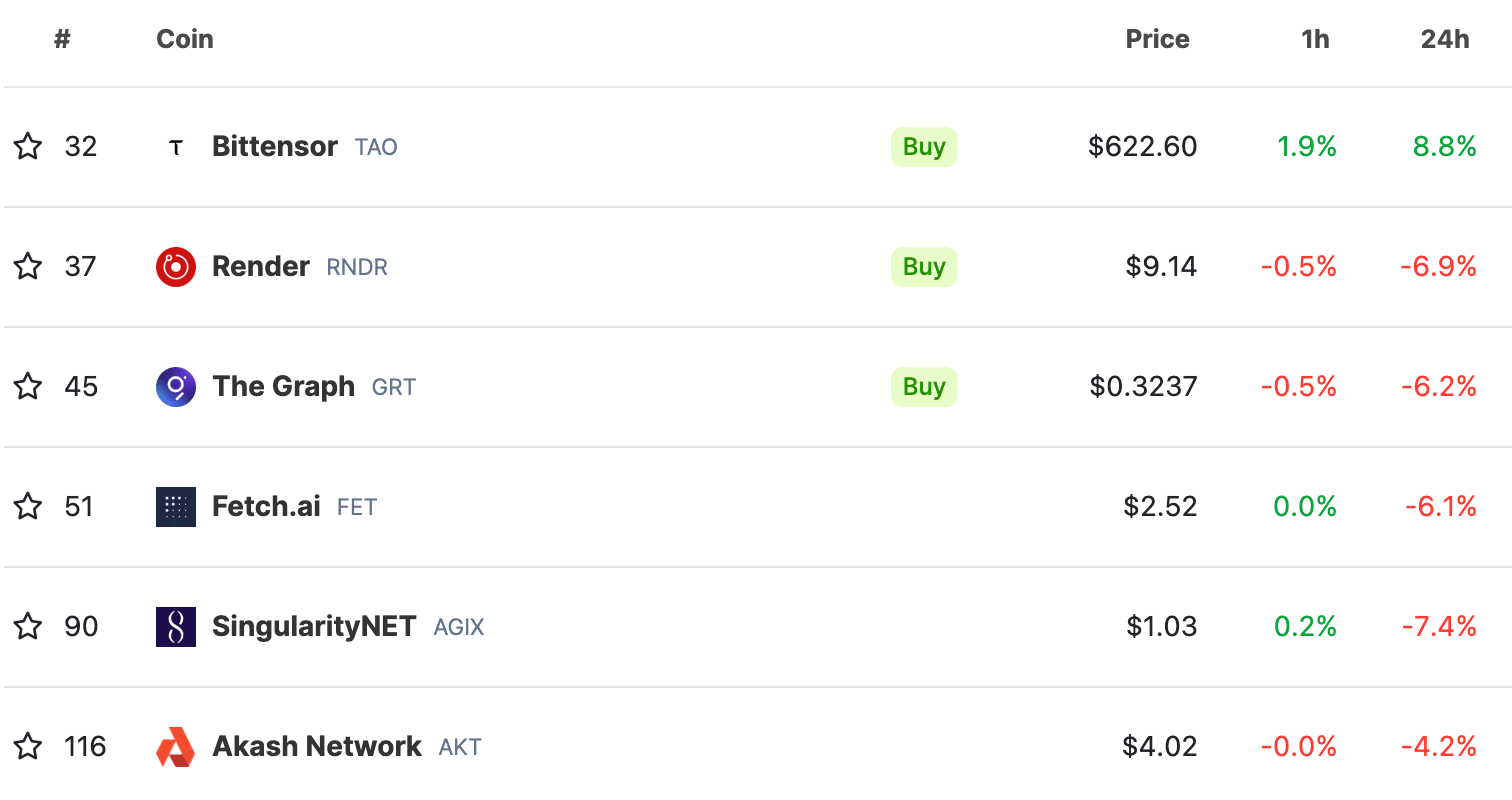Sort by the 1h column header
Screen dimensions: 1512x800
pyautogui.click(x=1315, y=39)
